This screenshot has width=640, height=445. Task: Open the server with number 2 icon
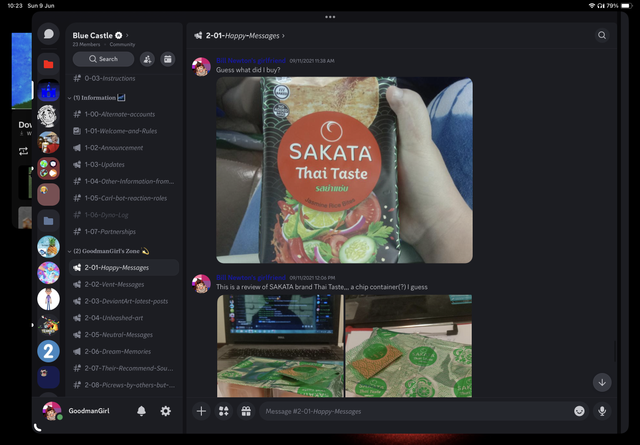[x=49, y=351]
